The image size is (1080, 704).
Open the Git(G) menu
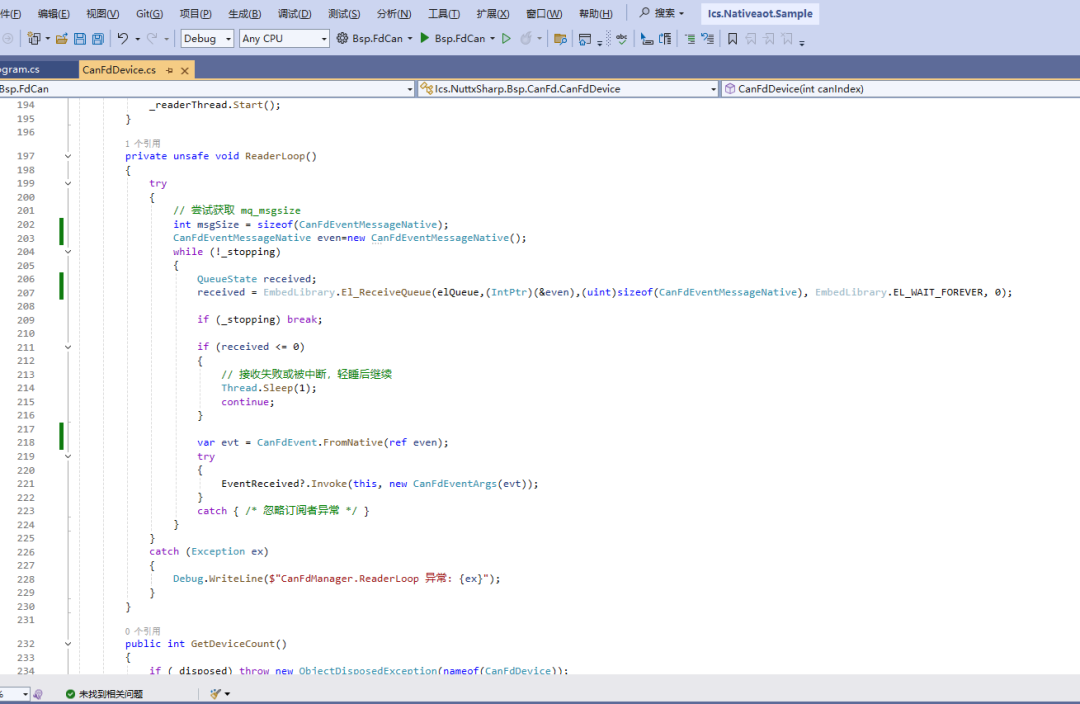coord(149,13)
